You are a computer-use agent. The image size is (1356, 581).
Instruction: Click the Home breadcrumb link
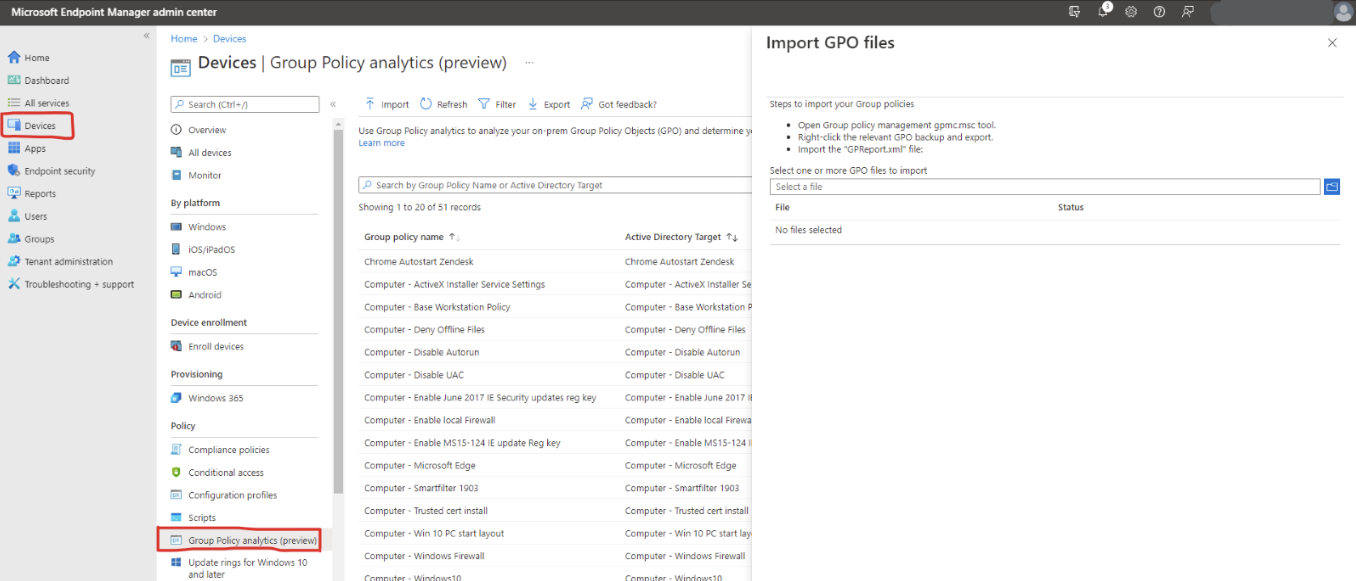184,39
